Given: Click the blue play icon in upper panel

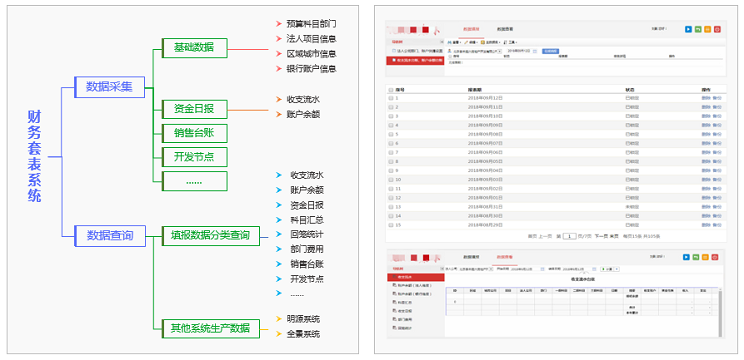Looking at the screenshot, I should (x=688, y=29).
